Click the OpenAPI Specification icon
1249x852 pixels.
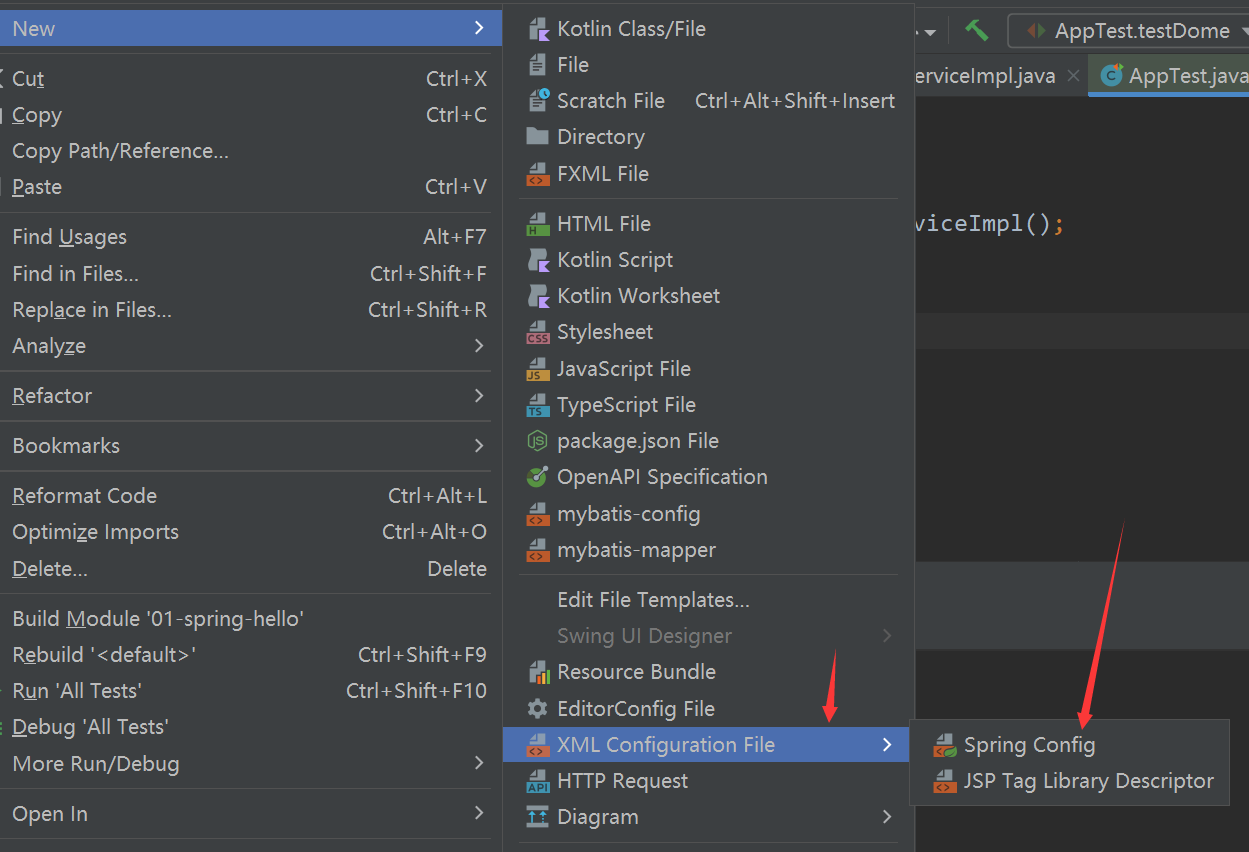pos(538,477)
